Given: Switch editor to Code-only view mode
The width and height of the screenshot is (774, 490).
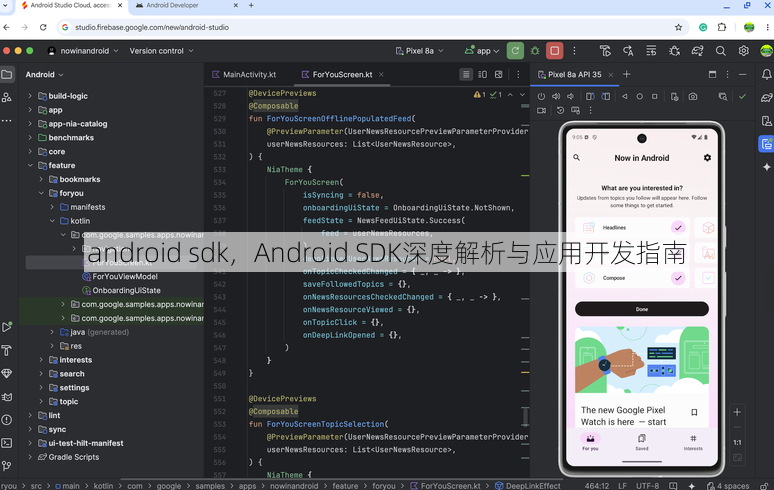Looking at the screenshot, I should point(465,75).
